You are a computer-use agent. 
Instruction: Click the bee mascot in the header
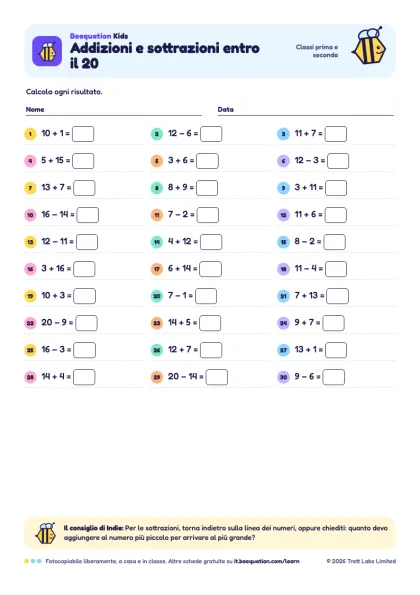pos(369,46)
